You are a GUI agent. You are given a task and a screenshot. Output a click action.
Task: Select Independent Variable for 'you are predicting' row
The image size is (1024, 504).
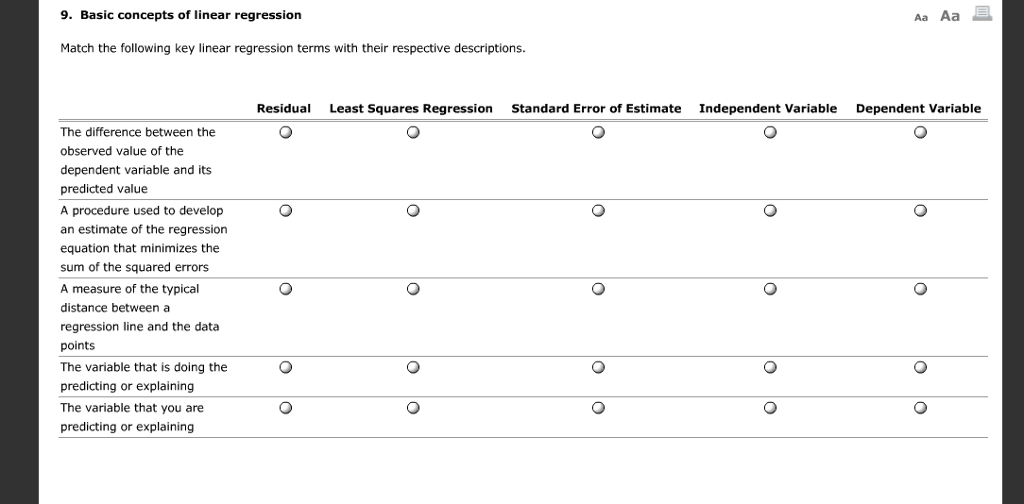(x=770, y=408)
